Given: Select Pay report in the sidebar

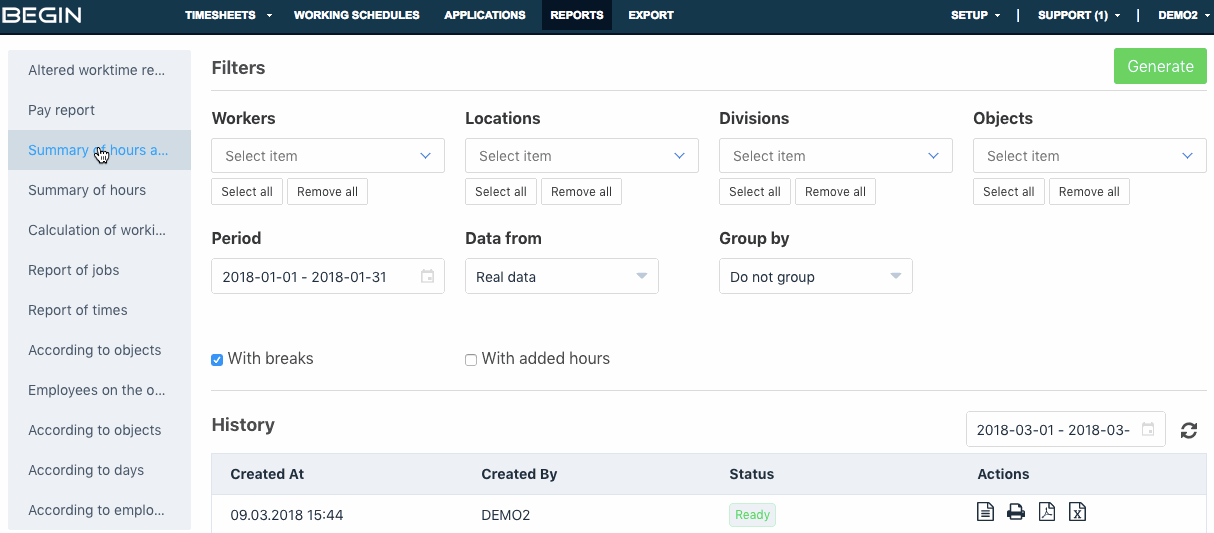Looking at the screenshot, I should [62, 110].
